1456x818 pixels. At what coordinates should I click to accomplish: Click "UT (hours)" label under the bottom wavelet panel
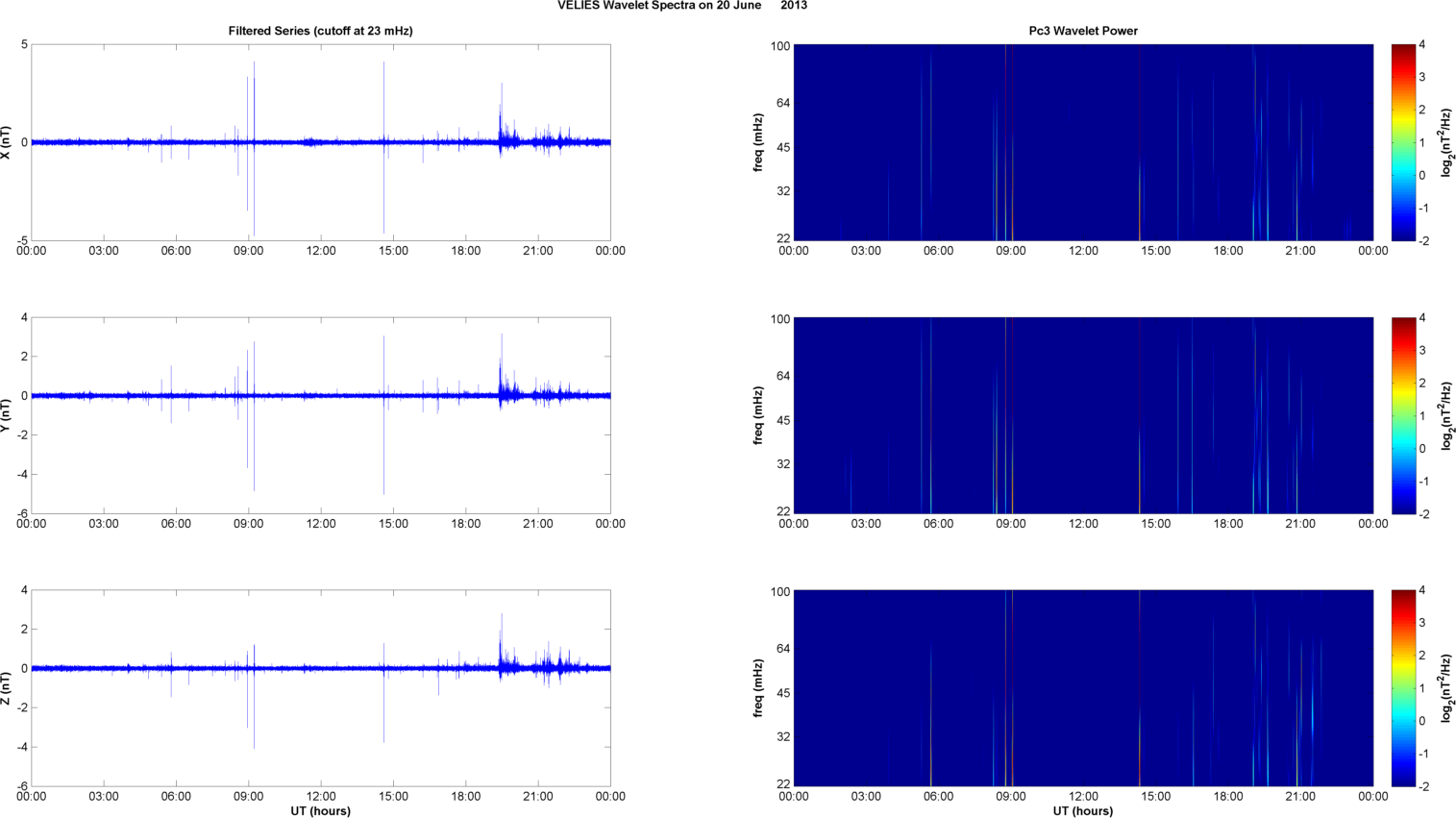[1083, 811]
